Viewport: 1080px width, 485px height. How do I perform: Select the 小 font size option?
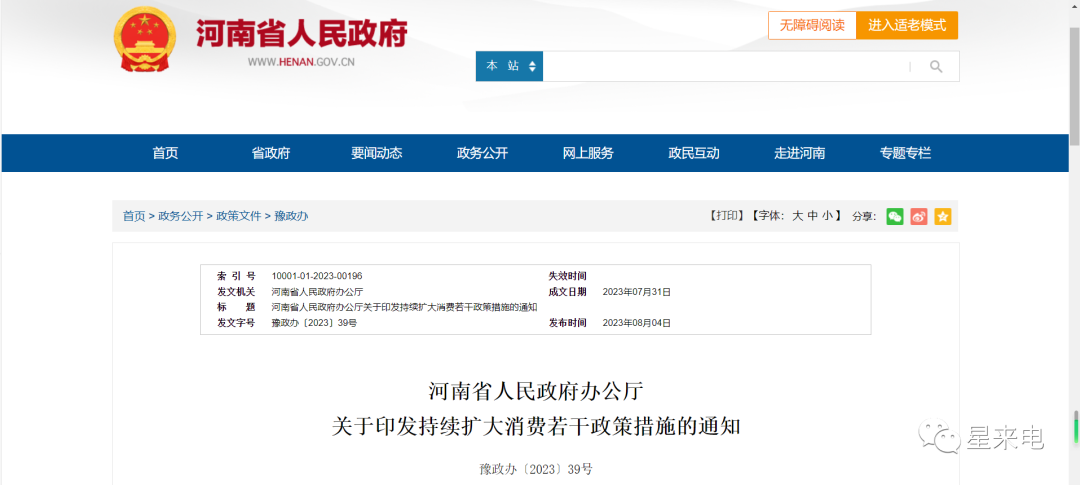[x=828, y=216]
